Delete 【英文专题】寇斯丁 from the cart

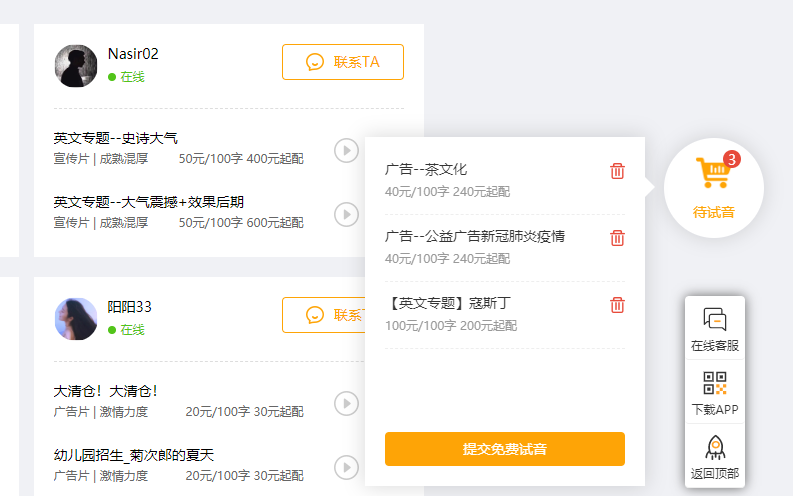pos(617,305)
